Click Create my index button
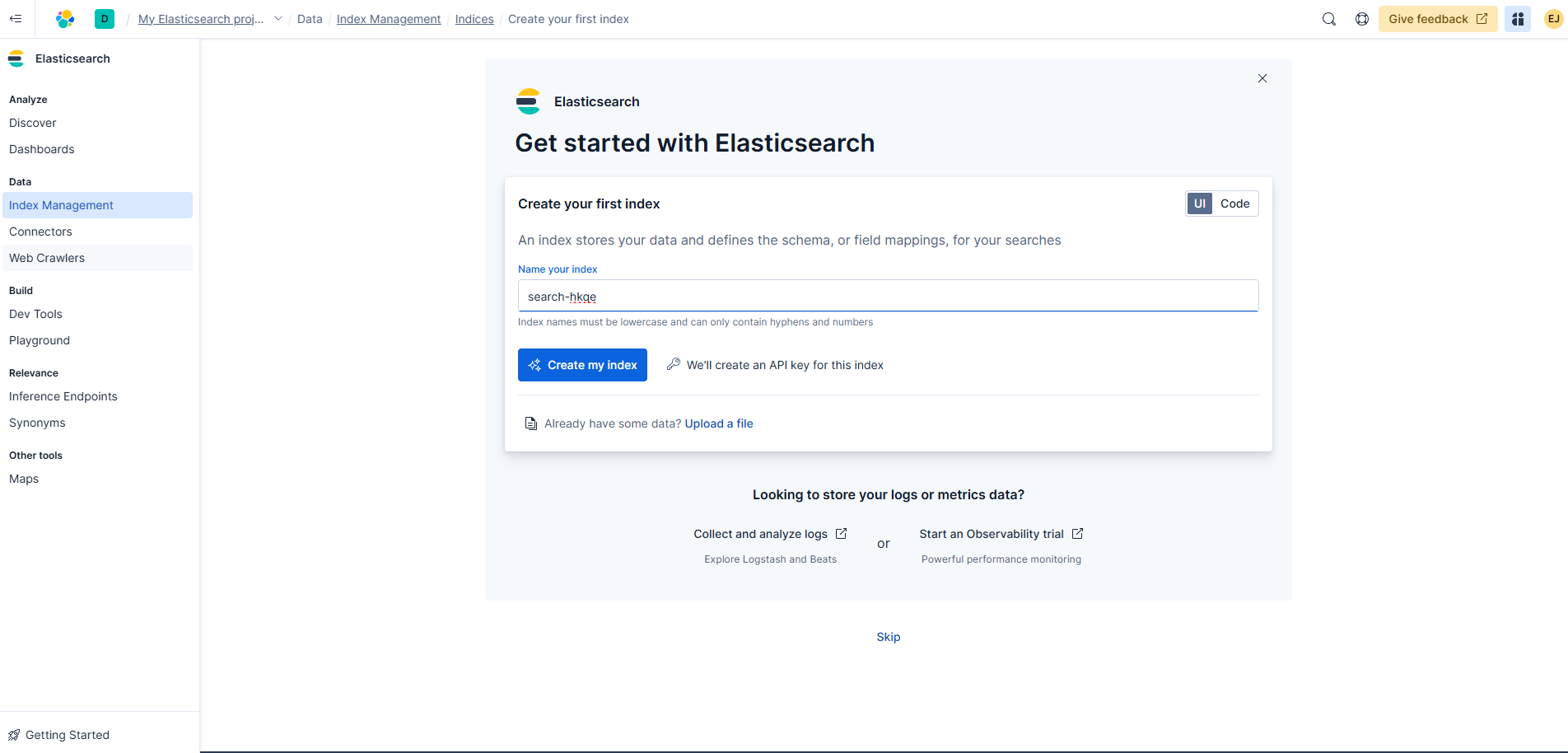1568x753 pixels. [x=582, y=365]
